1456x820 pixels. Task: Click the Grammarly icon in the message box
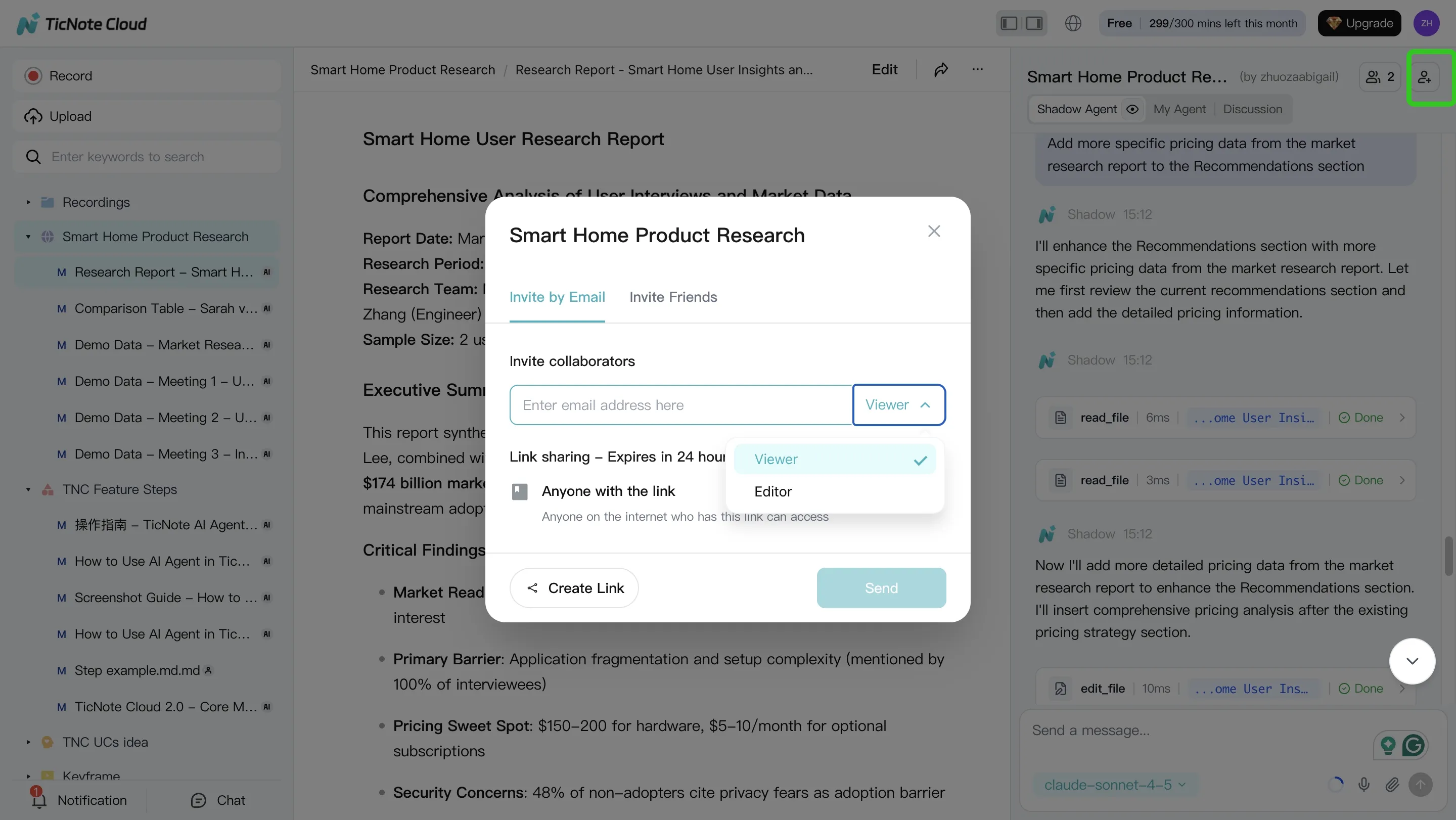tap(1414, 745)
